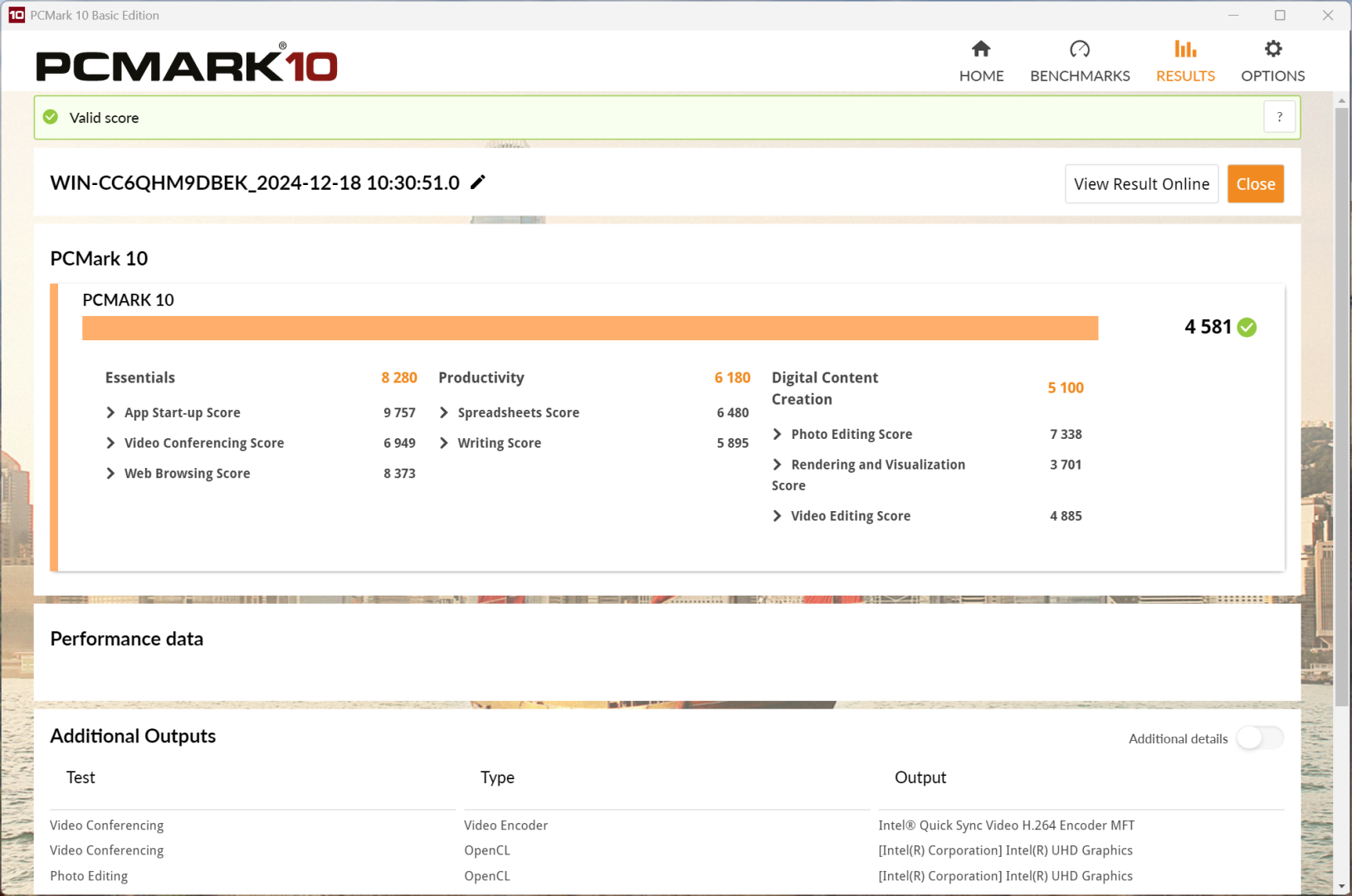The width and height of the screenshot is (1352, 896).
Task: Click the Digital Content Creation heading
Action: 825,388
